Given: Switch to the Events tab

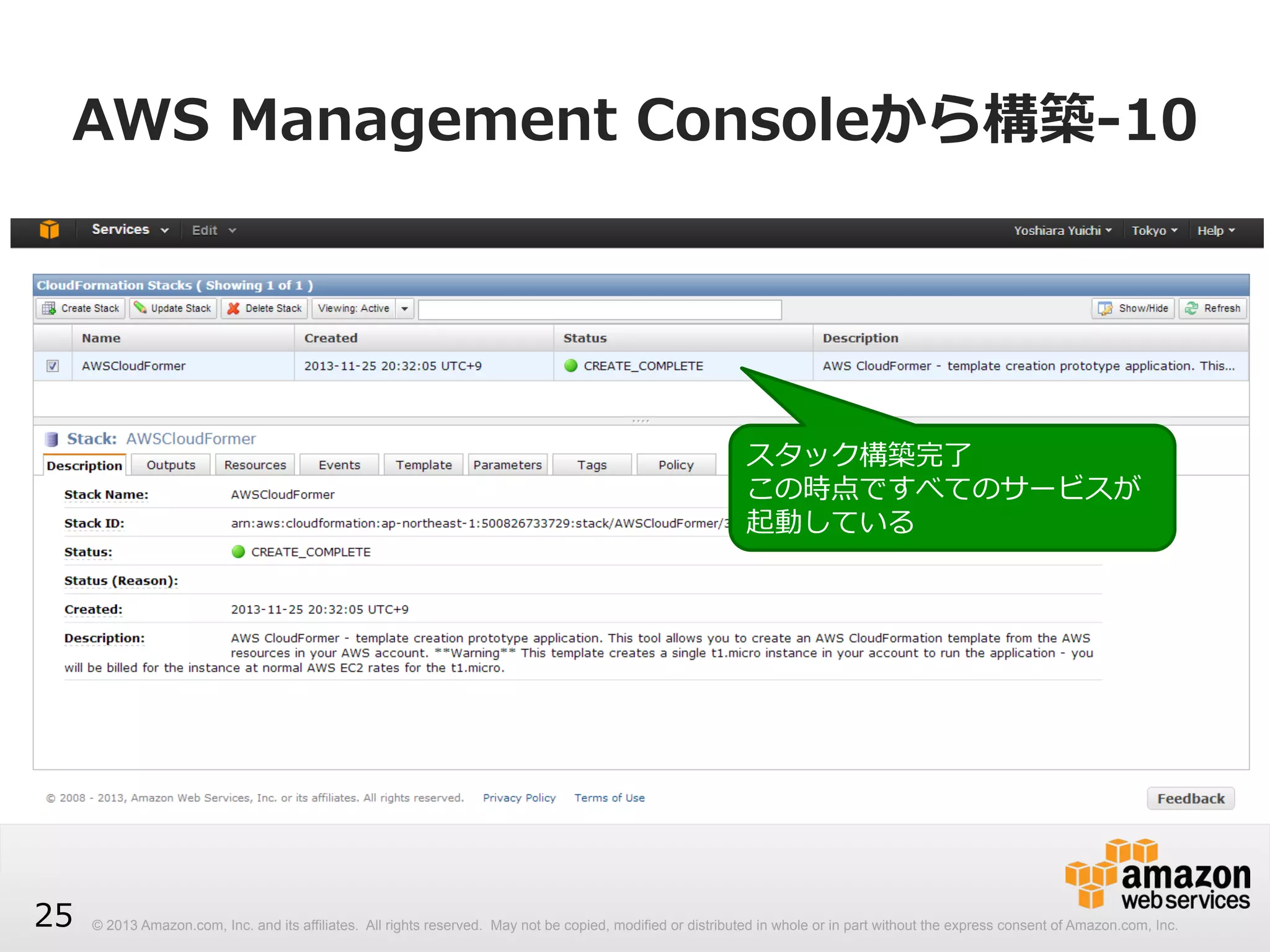Looking at the screenshot, I should [x=339, y=465].
